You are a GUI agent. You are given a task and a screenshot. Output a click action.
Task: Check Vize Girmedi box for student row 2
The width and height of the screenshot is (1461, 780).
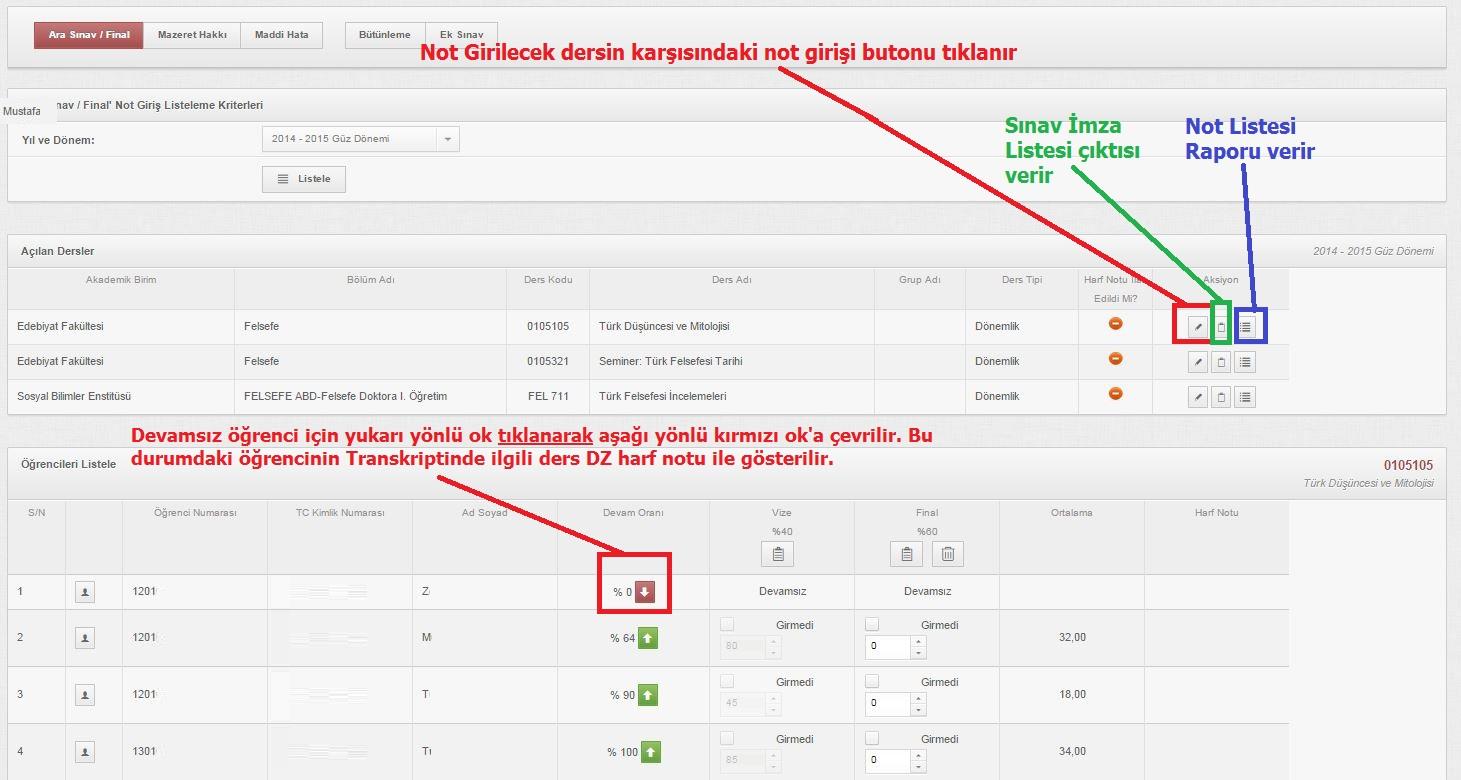click(x=727, y=624)
